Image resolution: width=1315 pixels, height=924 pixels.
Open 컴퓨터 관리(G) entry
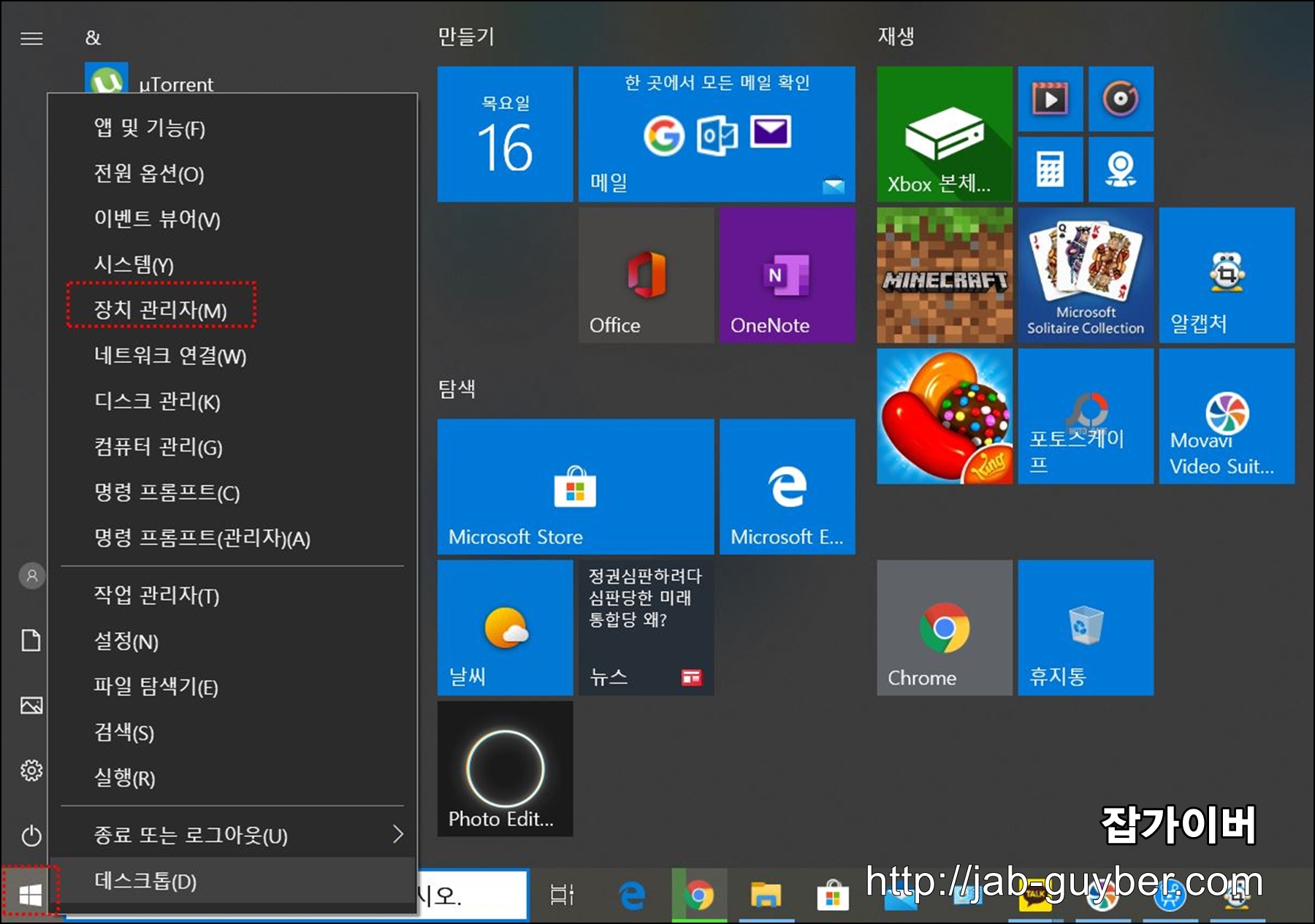pos(233,446)
